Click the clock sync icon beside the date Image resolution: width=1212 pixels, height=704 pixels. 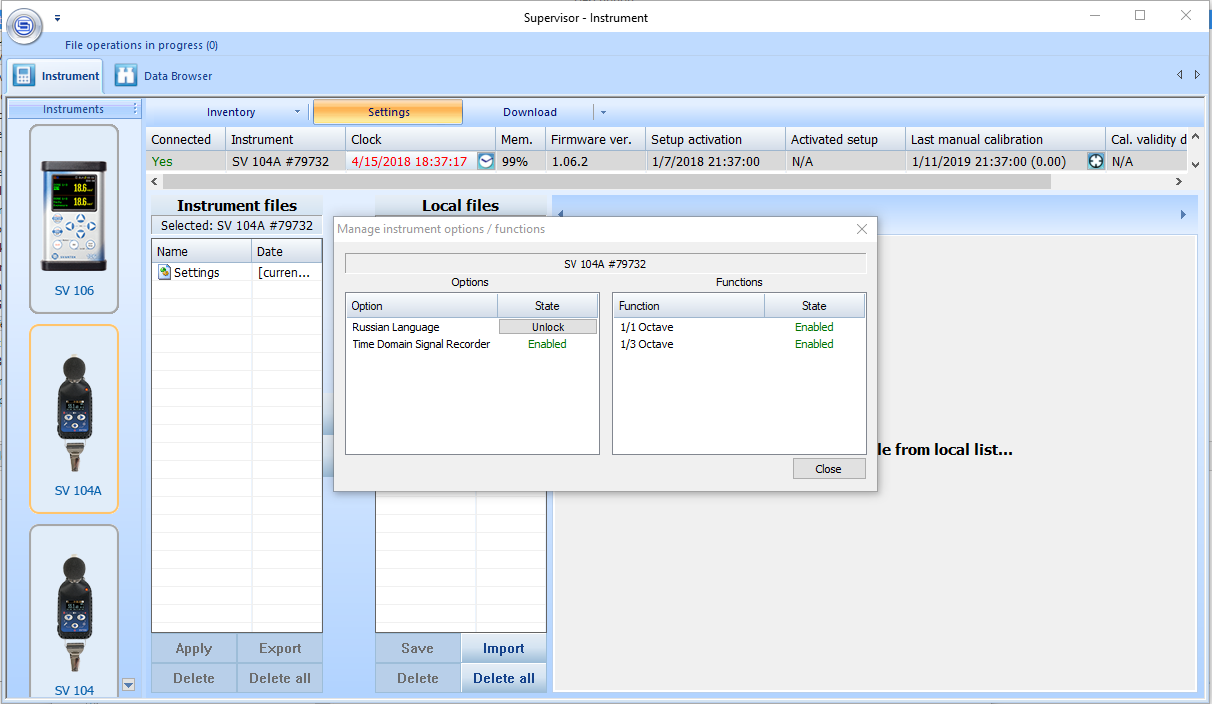tap(486, 161)
